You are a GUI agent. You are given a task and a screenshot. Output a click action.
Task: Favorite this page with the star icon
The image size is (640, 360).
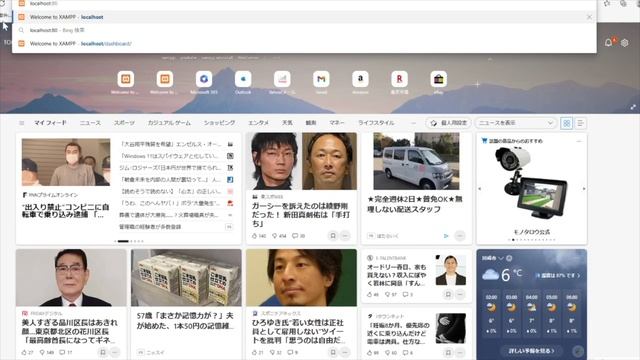[x=607, y=3]
